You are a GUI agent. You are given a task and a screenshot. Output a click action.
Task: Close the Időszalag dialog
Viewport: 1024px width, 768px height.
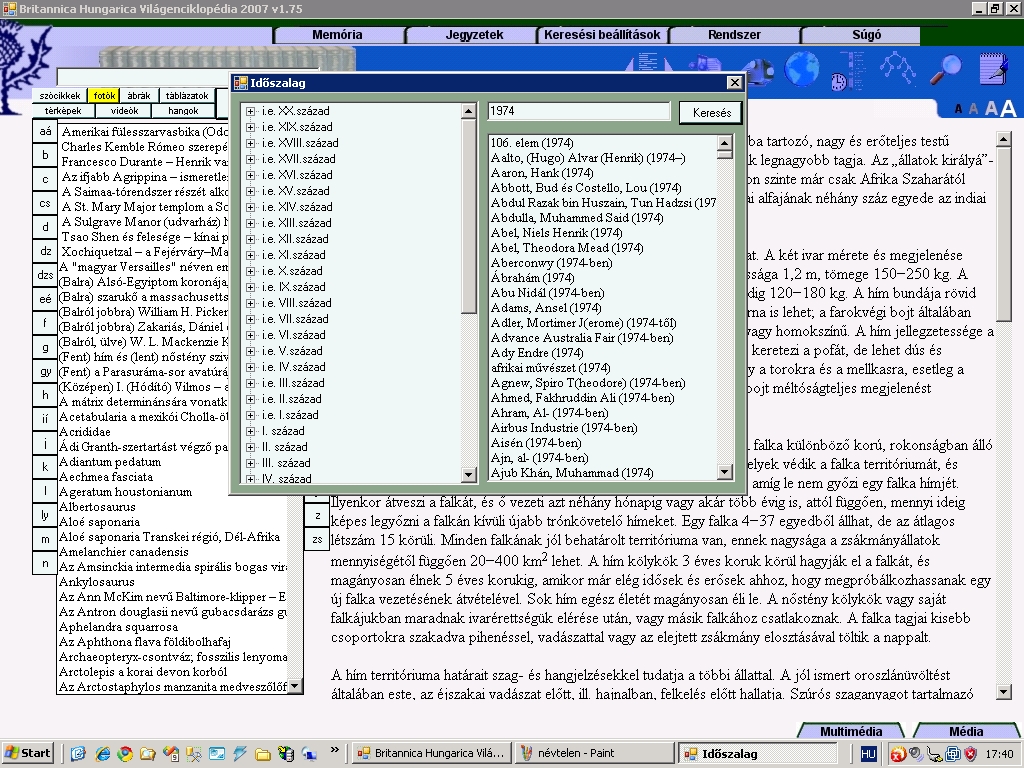[x=735, y=83]
